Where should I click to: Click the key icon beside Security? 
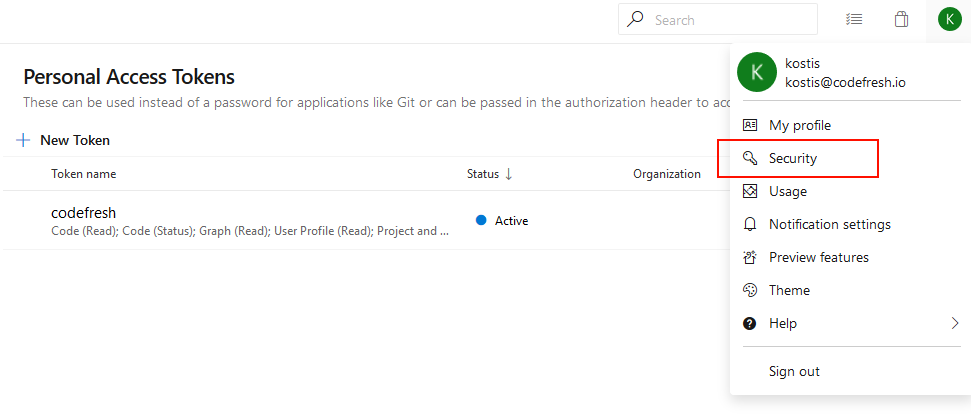point(750,158)
